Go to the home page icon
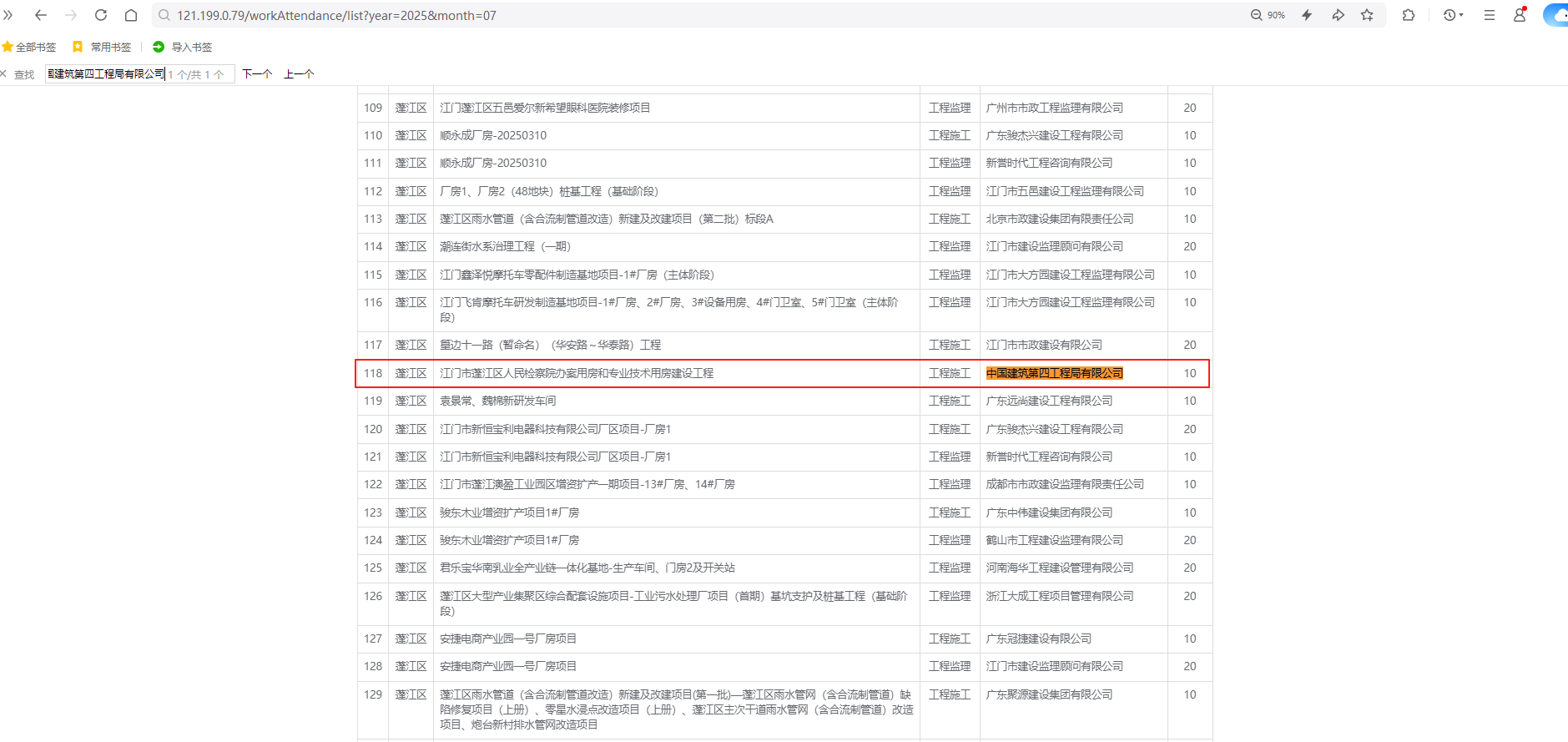 click(x=131, y=15)
